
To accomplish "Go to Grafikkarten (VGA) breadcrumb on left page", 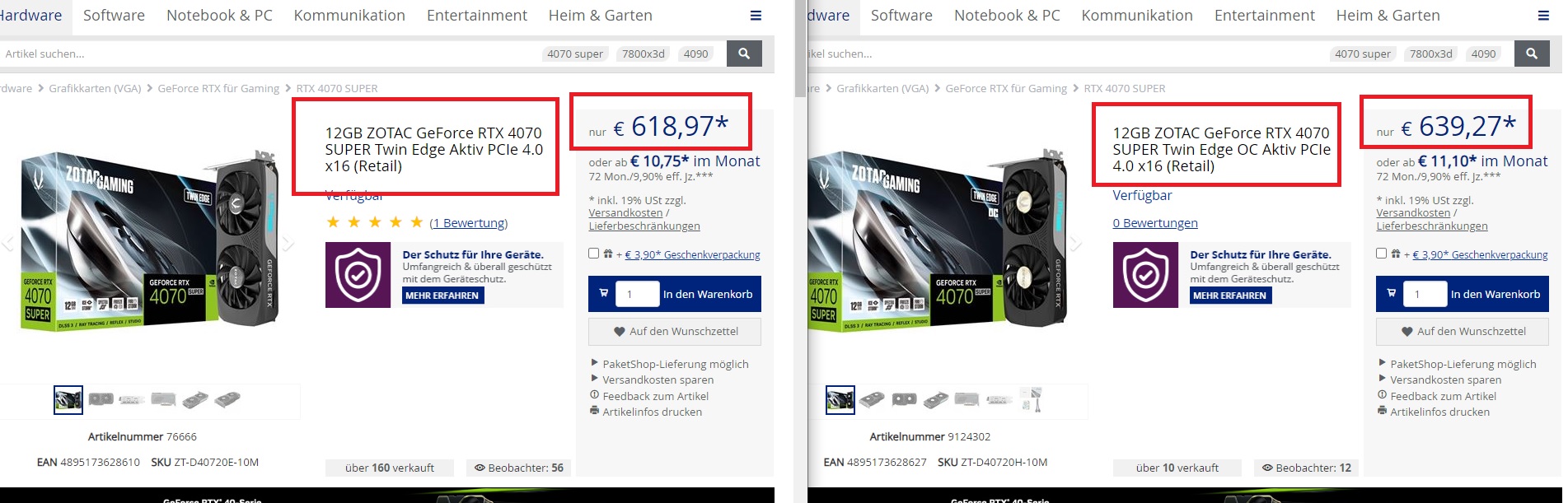I will point(95,88).
